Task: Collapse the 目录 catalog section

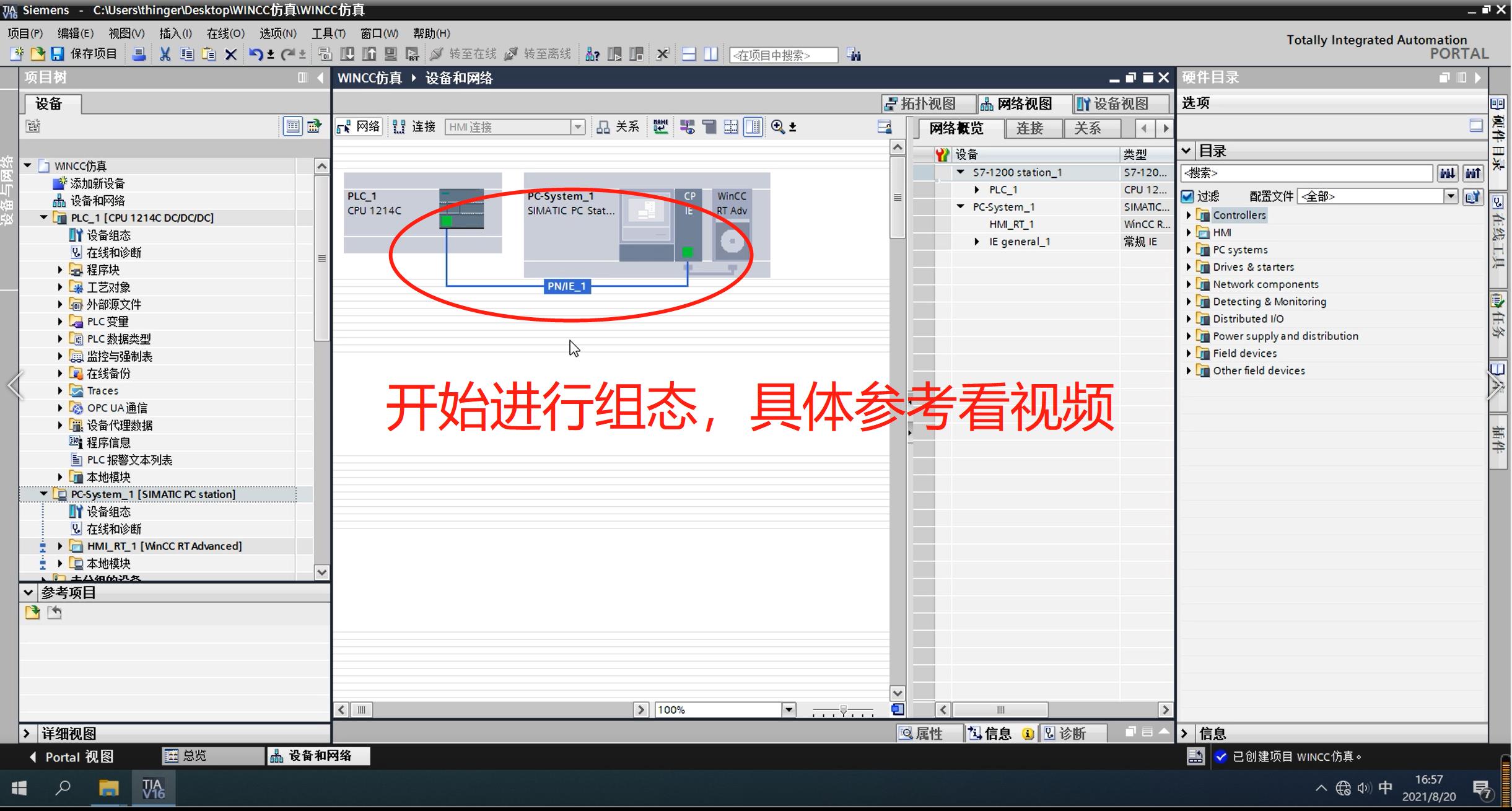Action: [x=1186, y=151]
